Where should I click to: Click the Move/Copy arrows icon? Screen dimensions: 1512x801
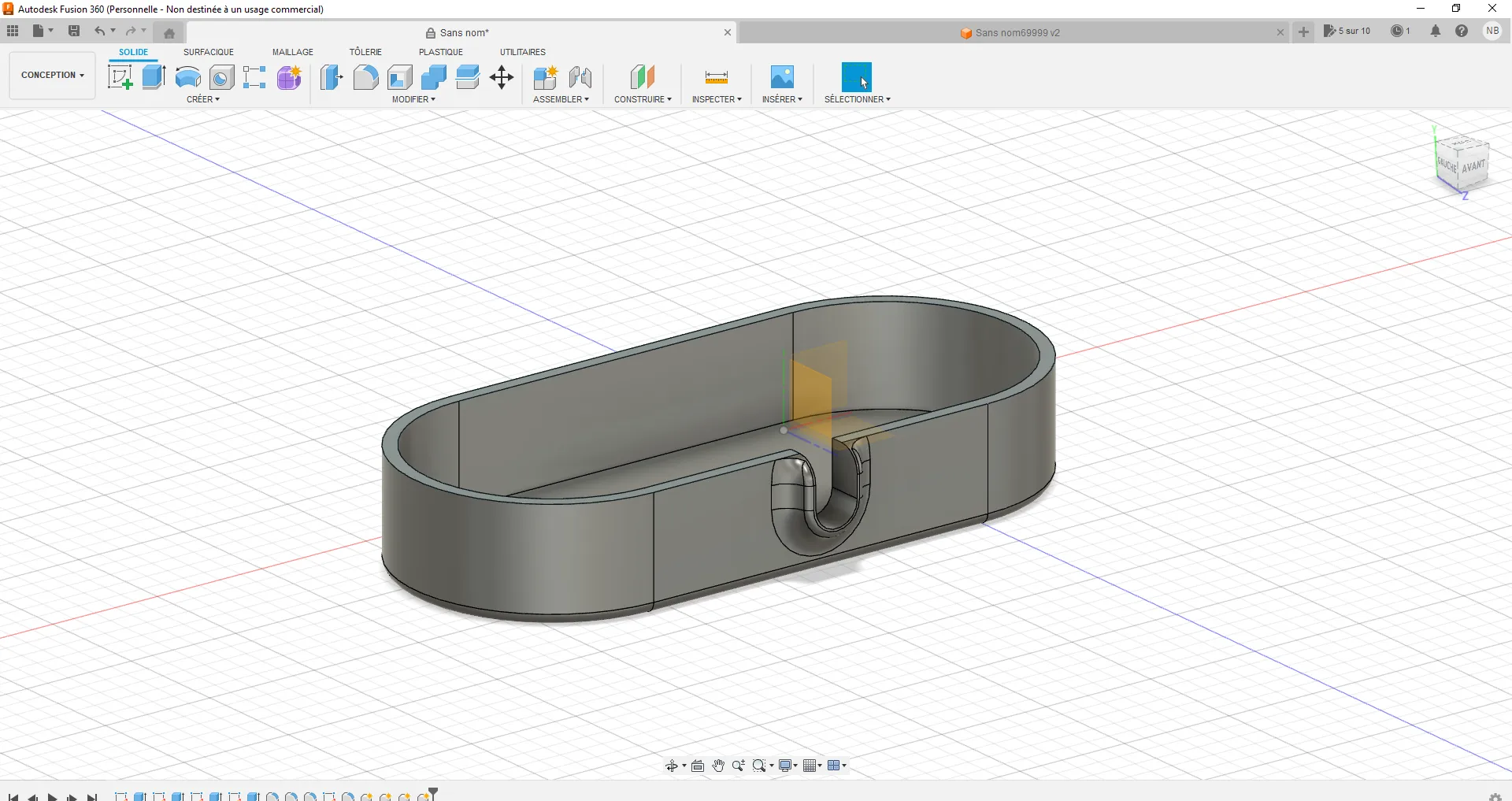502,77
